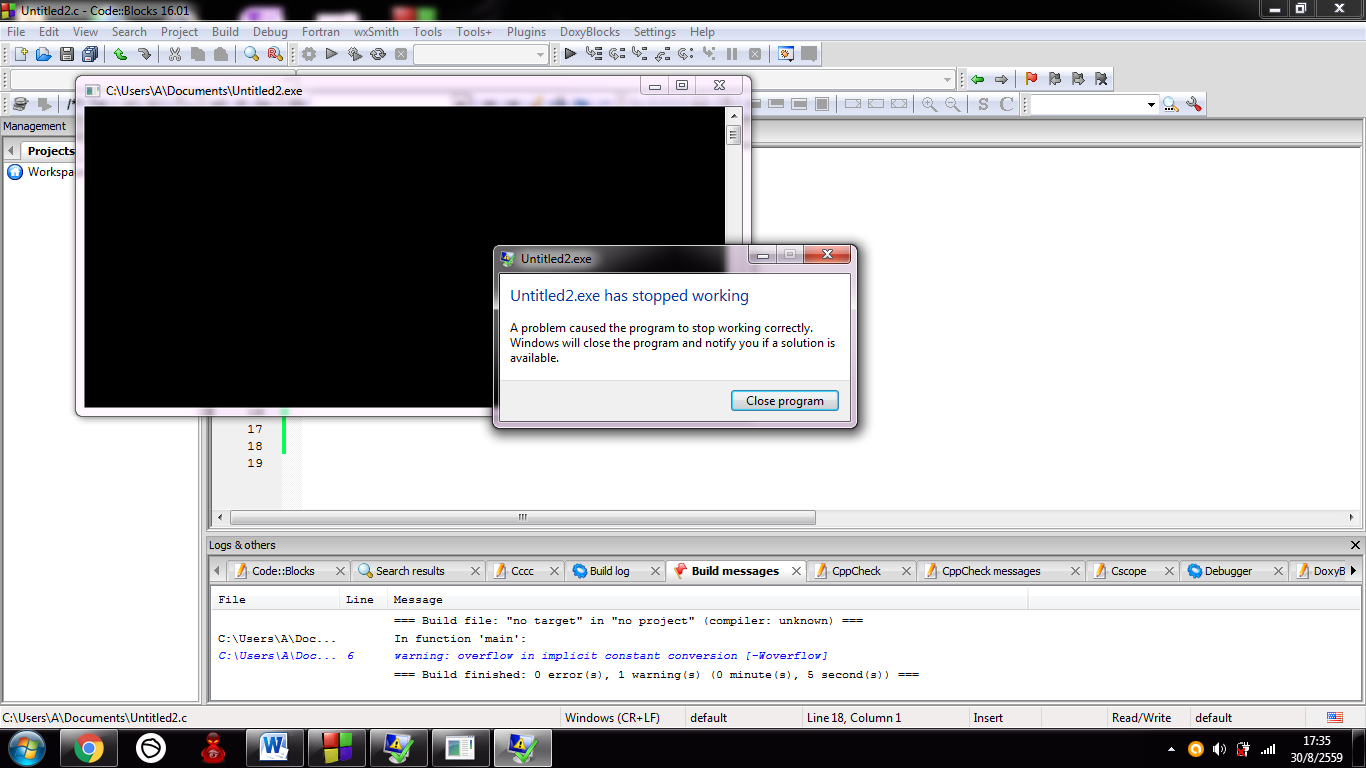Toggle bookmark with the red flag icon
The image size is (1366, 768).
click(x=1031, y=79)
